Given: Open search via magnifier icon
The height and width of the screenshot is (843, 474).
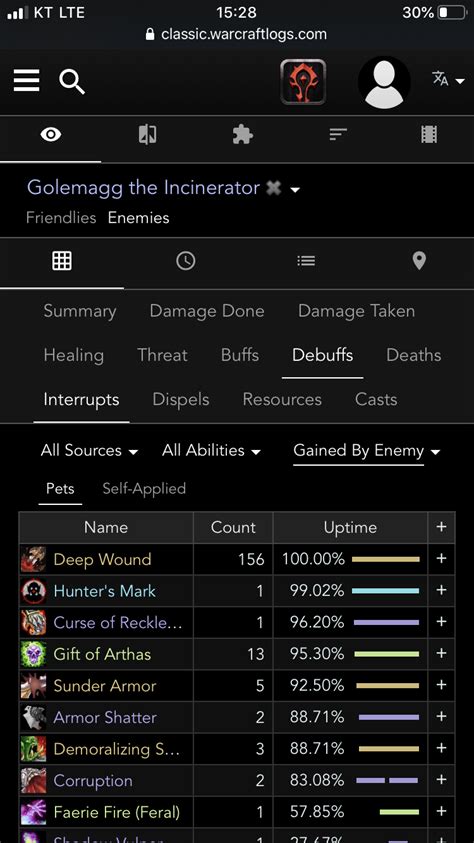Looking at the screenshot, I should [x=72, y=82].
